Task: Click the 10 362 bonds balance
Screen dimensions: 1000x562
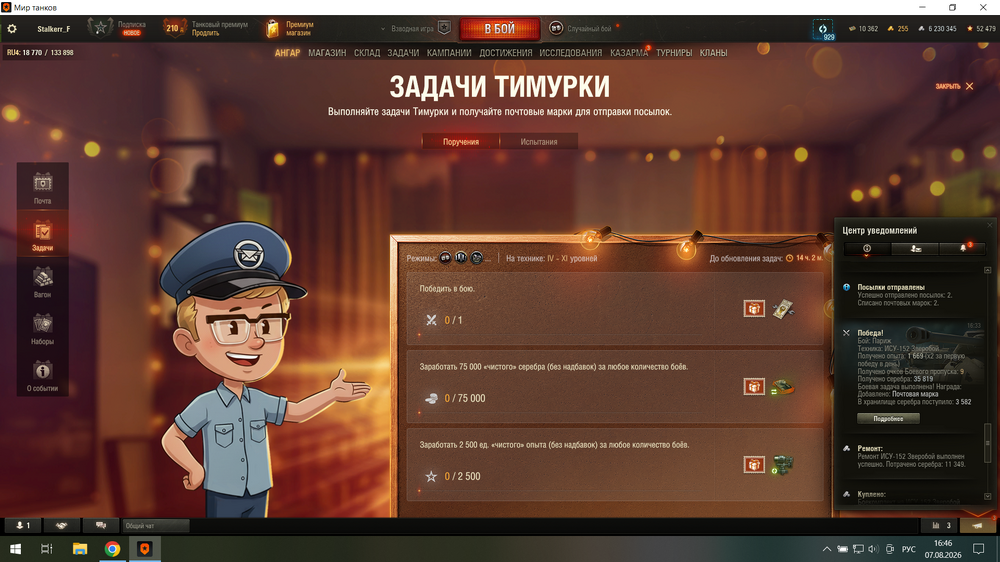Action: (x=863, y=29)
